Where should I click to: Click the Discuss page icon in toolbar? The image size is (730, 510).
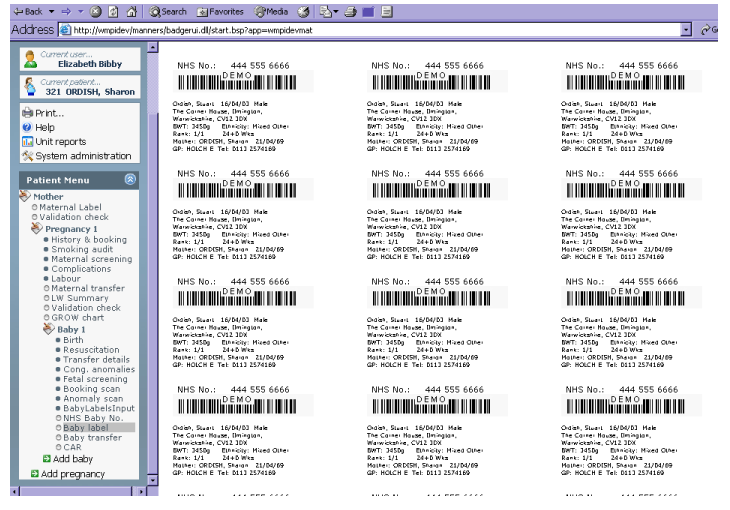tap(387, 12)
